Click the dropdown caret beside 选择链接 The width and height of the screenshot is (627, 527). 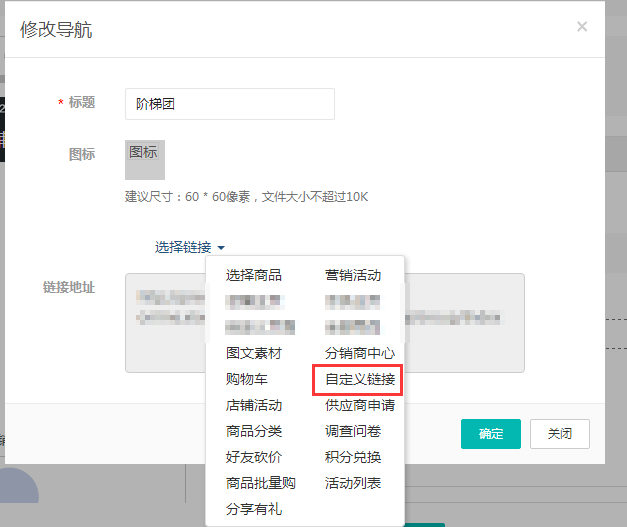pyautogui.click(x=221, y=248)
